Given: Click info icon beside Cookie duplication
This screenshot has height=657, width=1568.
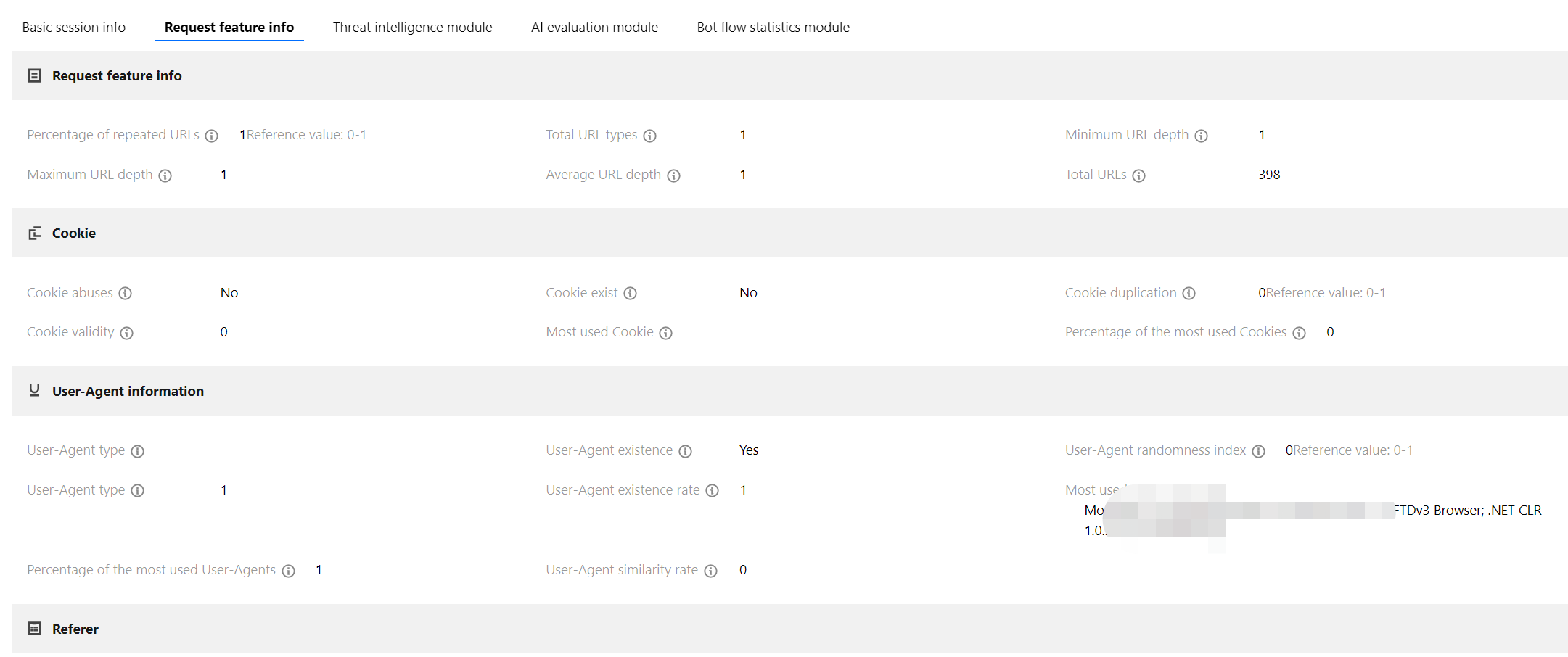Looking at the screenshot, I should tap(1189, 294).
